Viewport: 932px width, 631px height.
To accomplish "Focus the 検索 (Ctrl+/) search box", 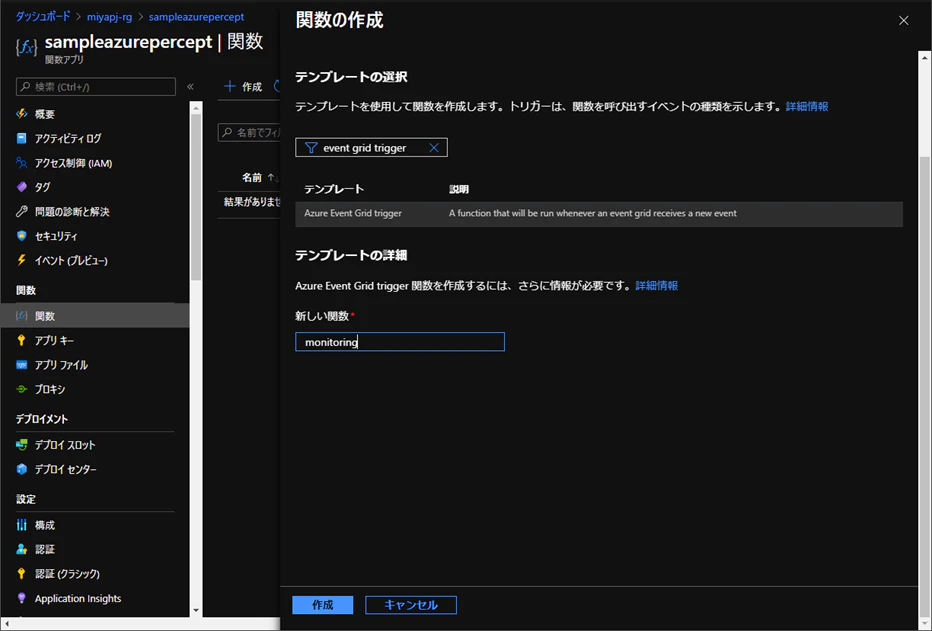I will pyautogui.click(x=96, y=87).
